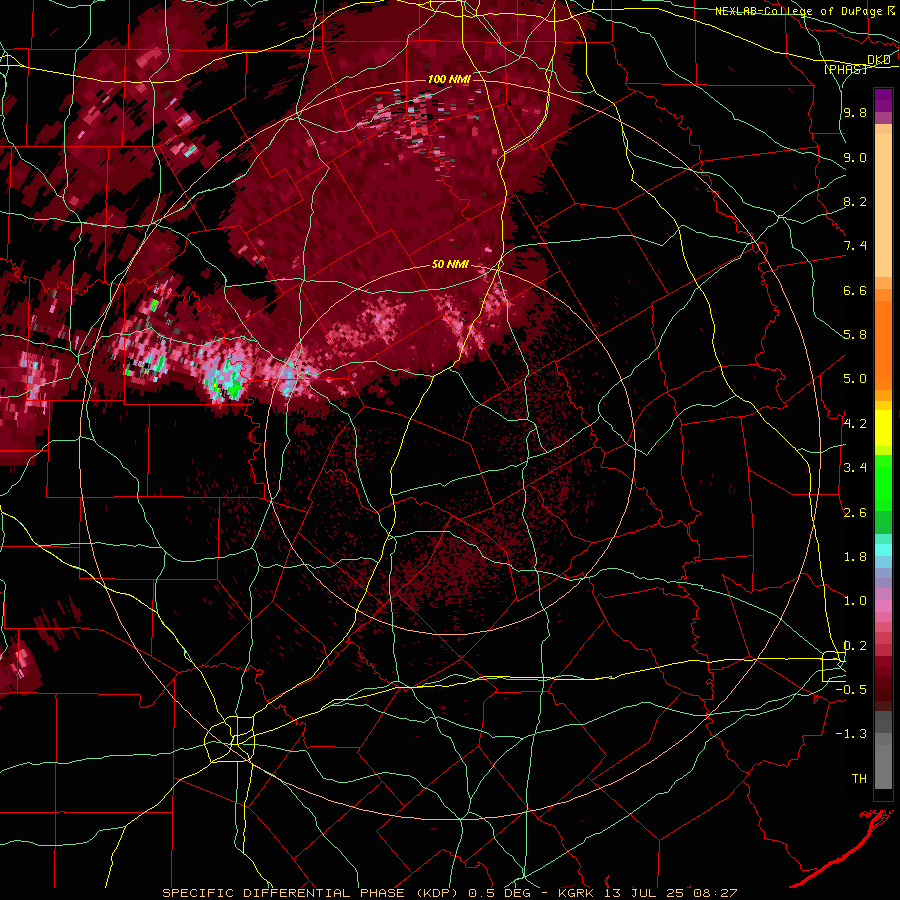Click the [PHAS] unit label above scale
This screenshot has width=900, height=900.
[x=845, y=69]
